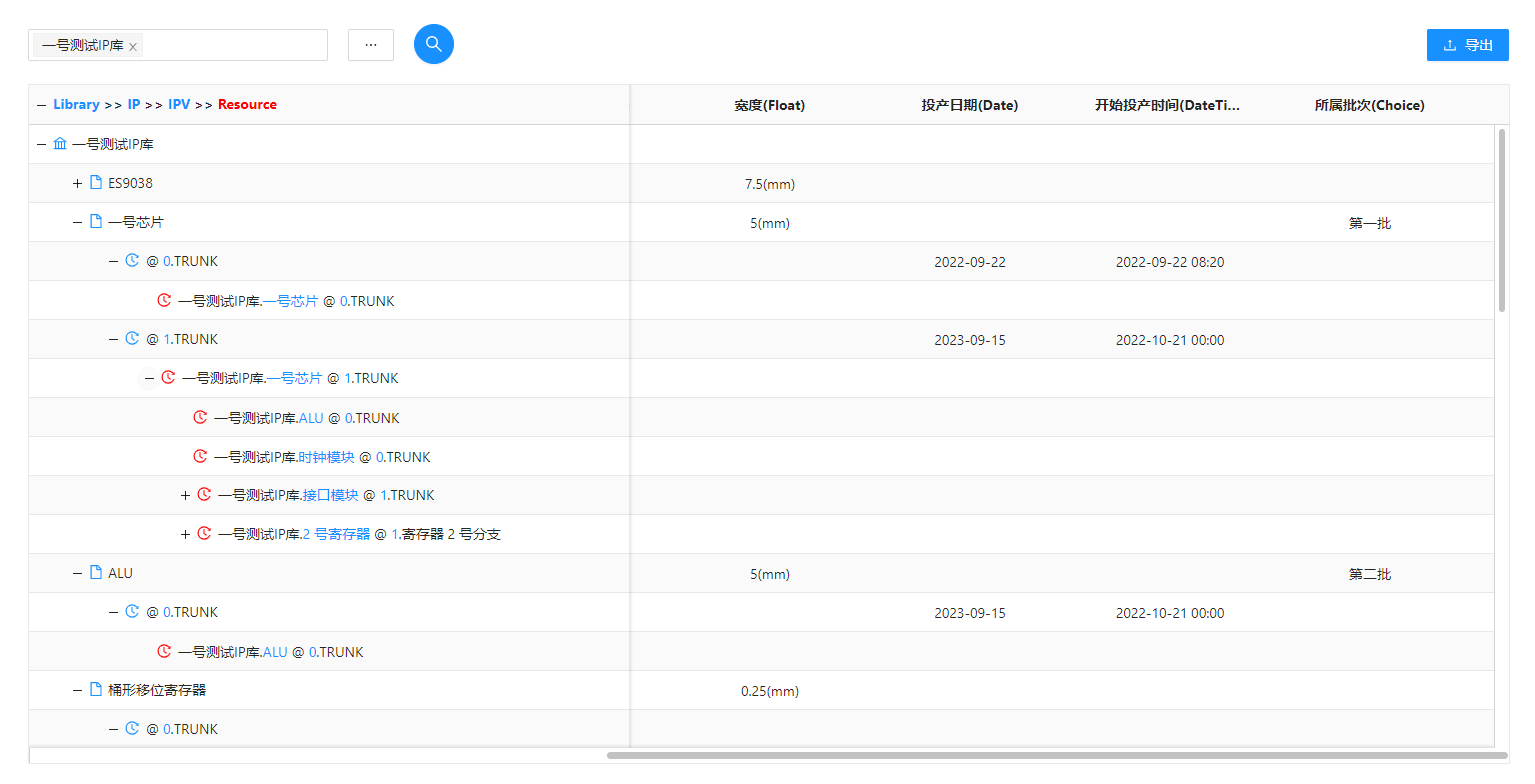The width and height of the screenshot is (1535, 784).
Task: Click the Library level in header breadcrumb
Action: [76, 104]
